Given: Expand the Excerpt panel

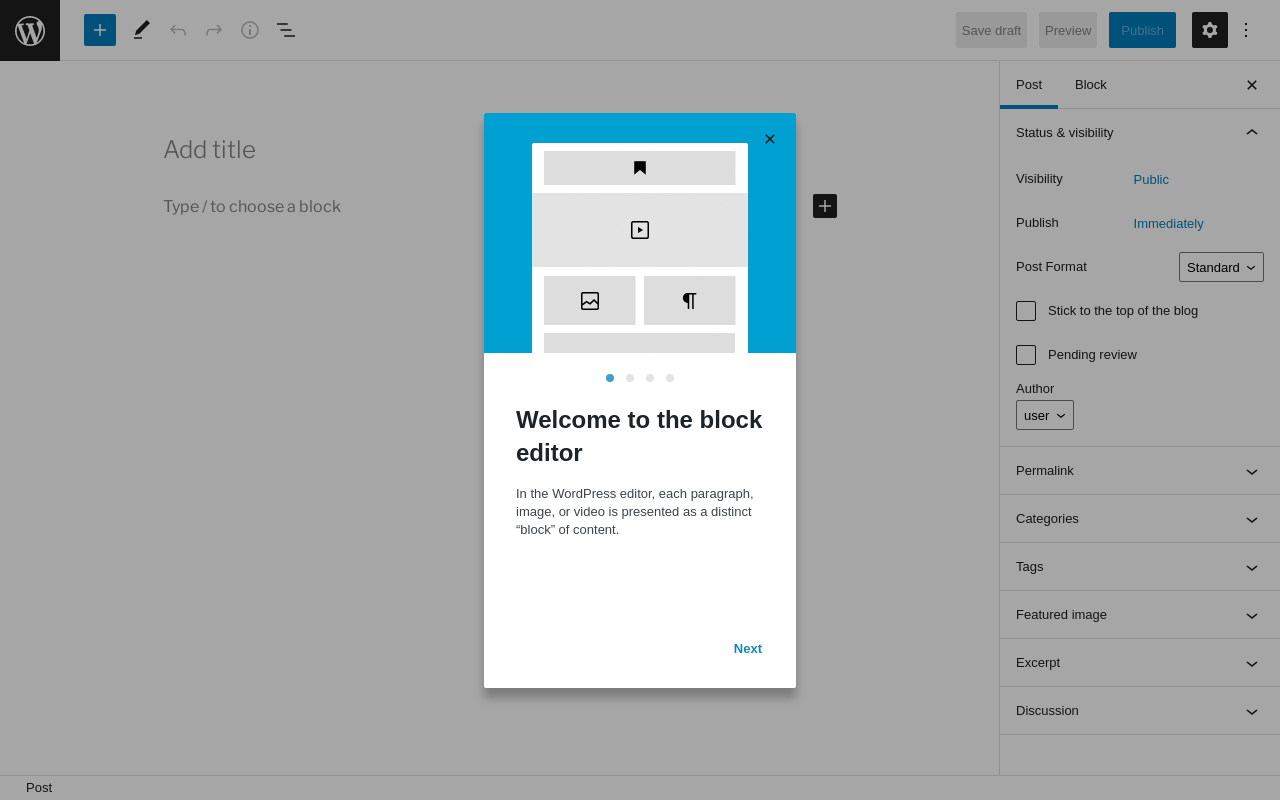Looking at the screenshot, I should pos(1140,663).
